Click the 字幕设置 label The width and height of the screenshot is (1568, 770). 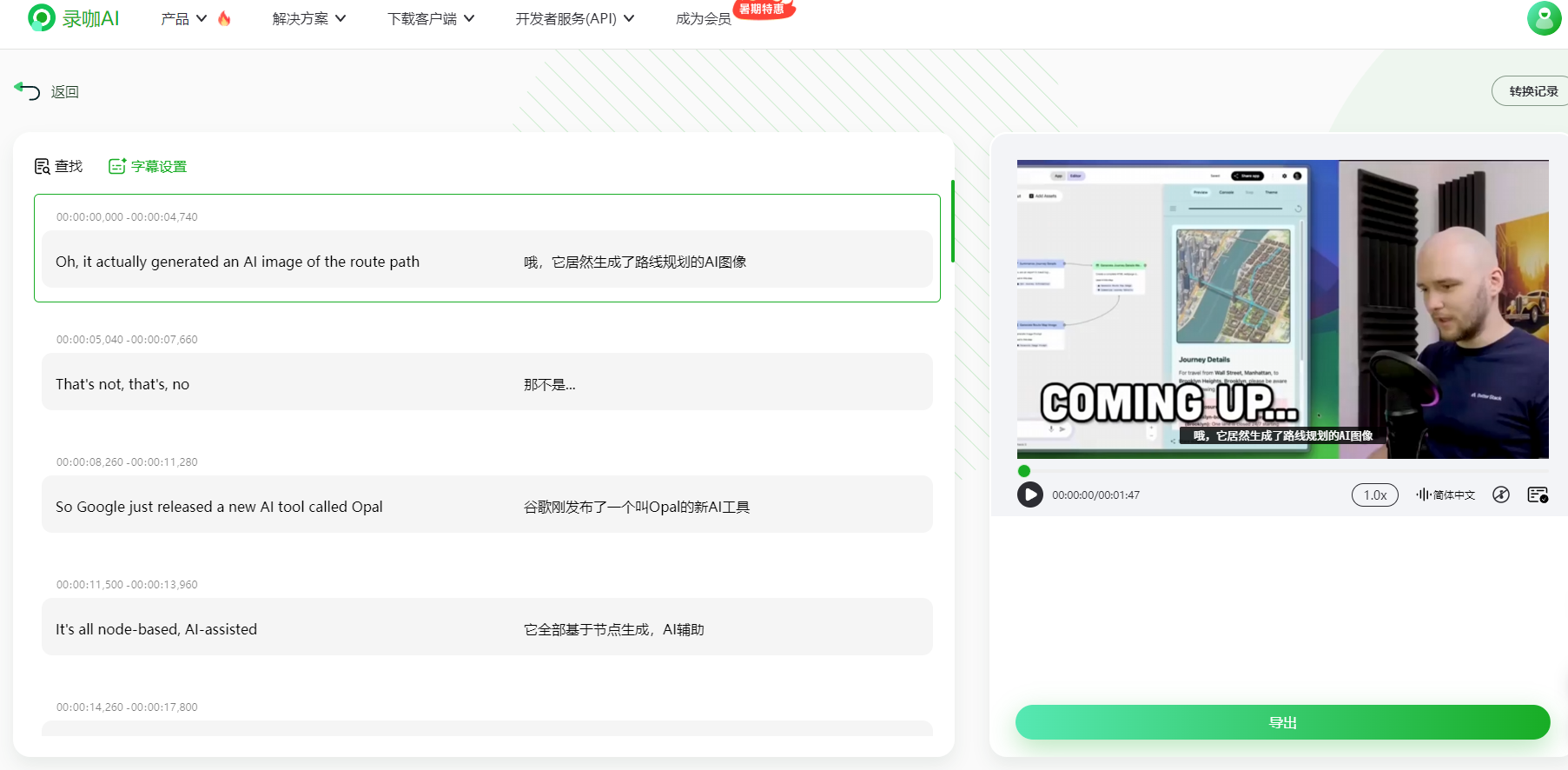pos(159,166)
